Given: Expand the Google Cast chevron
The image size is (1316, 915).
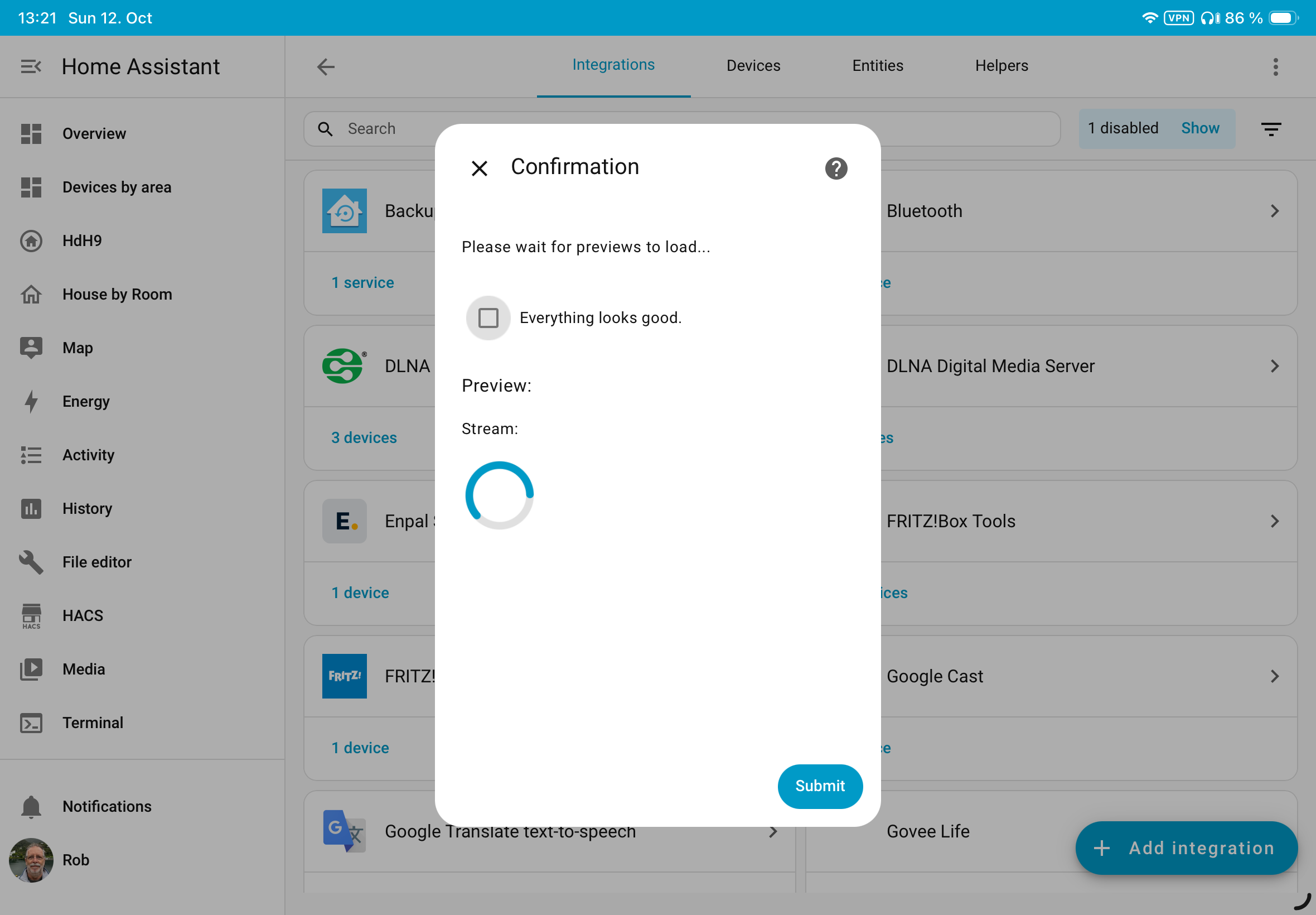Looking at the screenshot, I should tap(1274, 677).
